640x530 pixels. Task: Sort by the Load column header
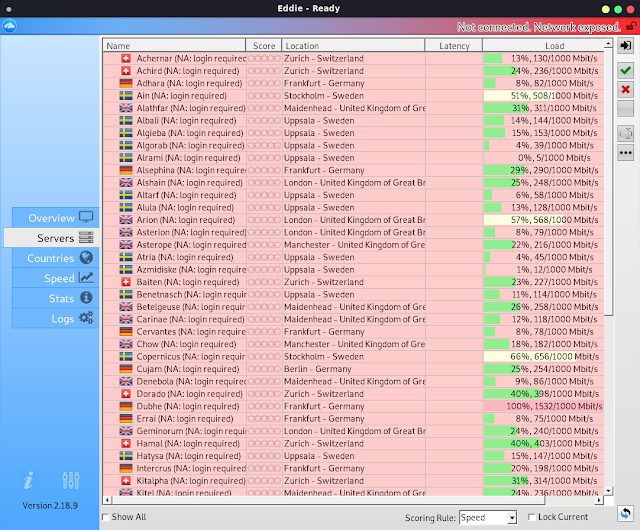(544, 45)
